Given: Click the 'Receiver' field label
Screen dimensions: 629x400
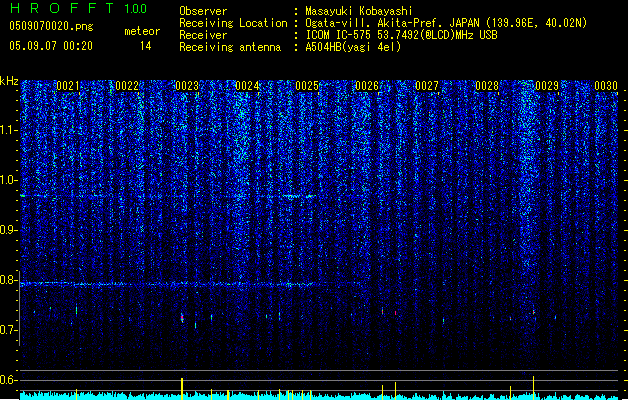Looking at the screenshot, I should point(203,35).
